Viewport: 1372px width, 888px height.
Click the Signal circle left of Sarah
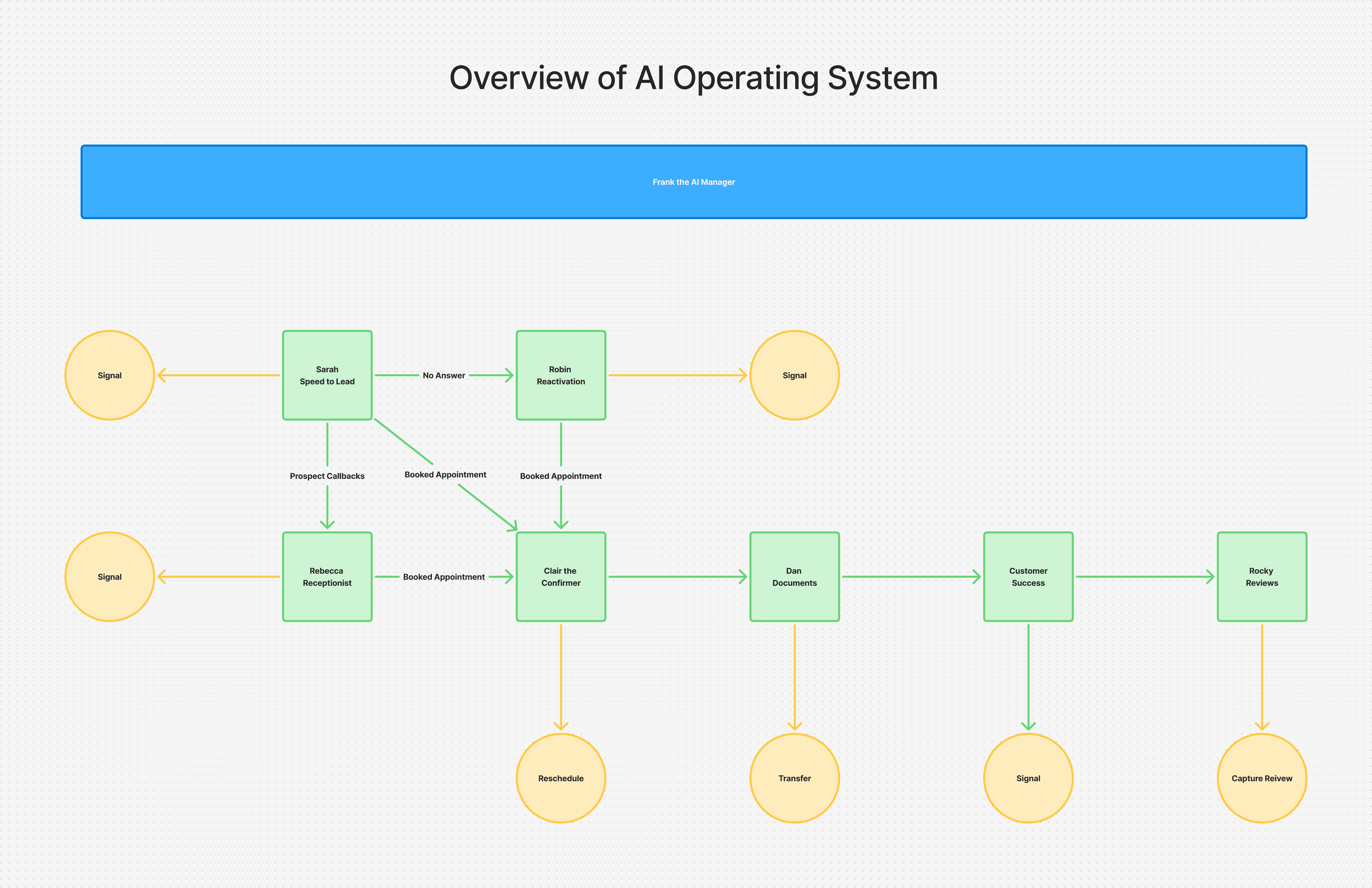110,375
